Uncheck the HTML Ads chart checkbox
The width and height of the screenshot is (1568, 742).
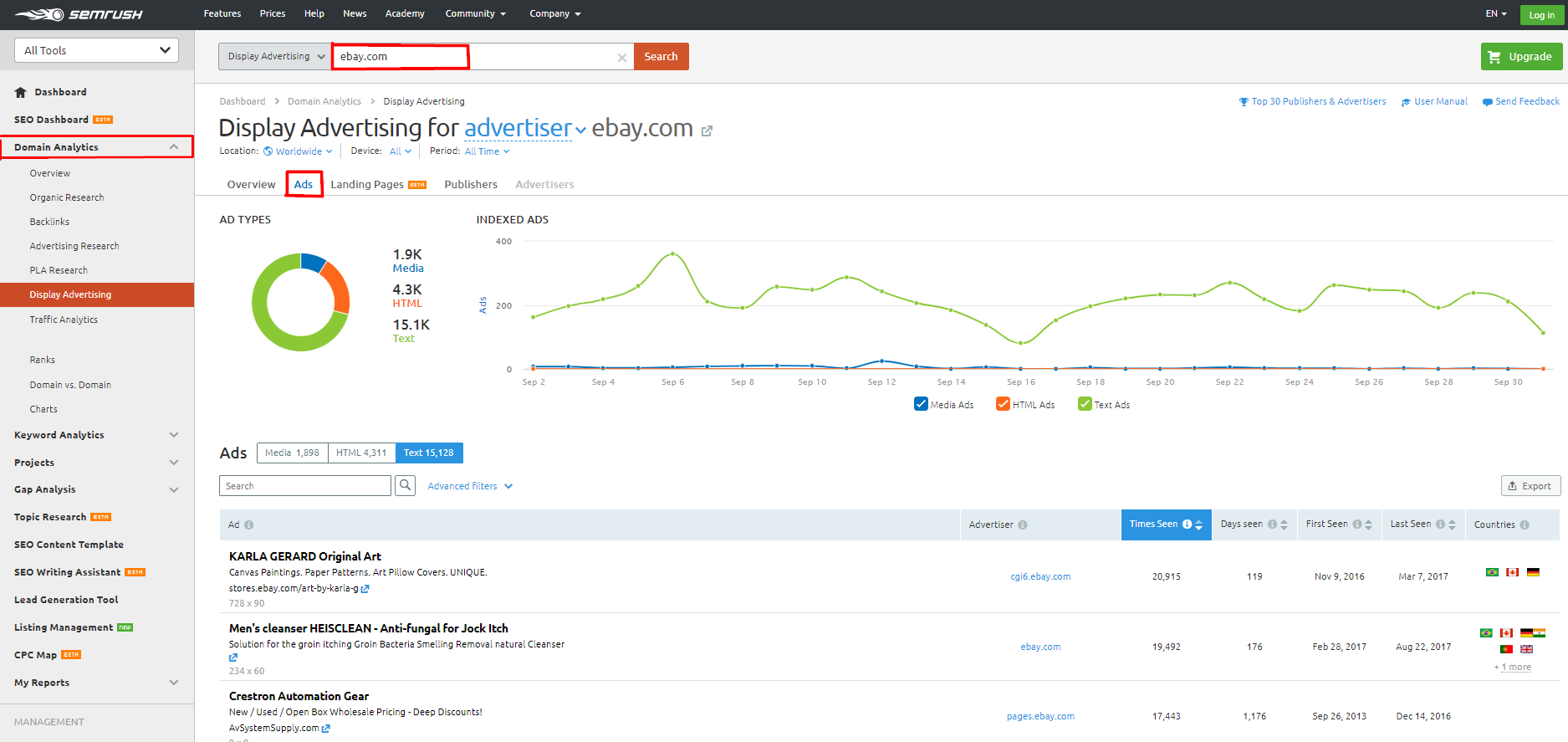[x=1003, y=404]
